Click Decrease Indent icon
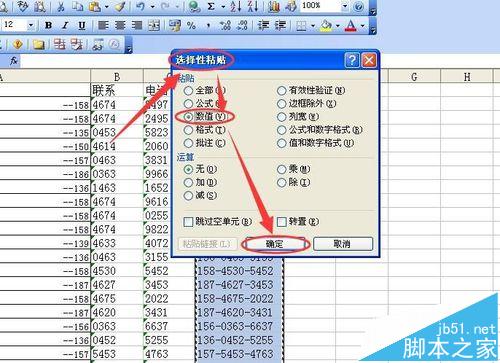This screenshot has width=500, height=363. [264, 25]
